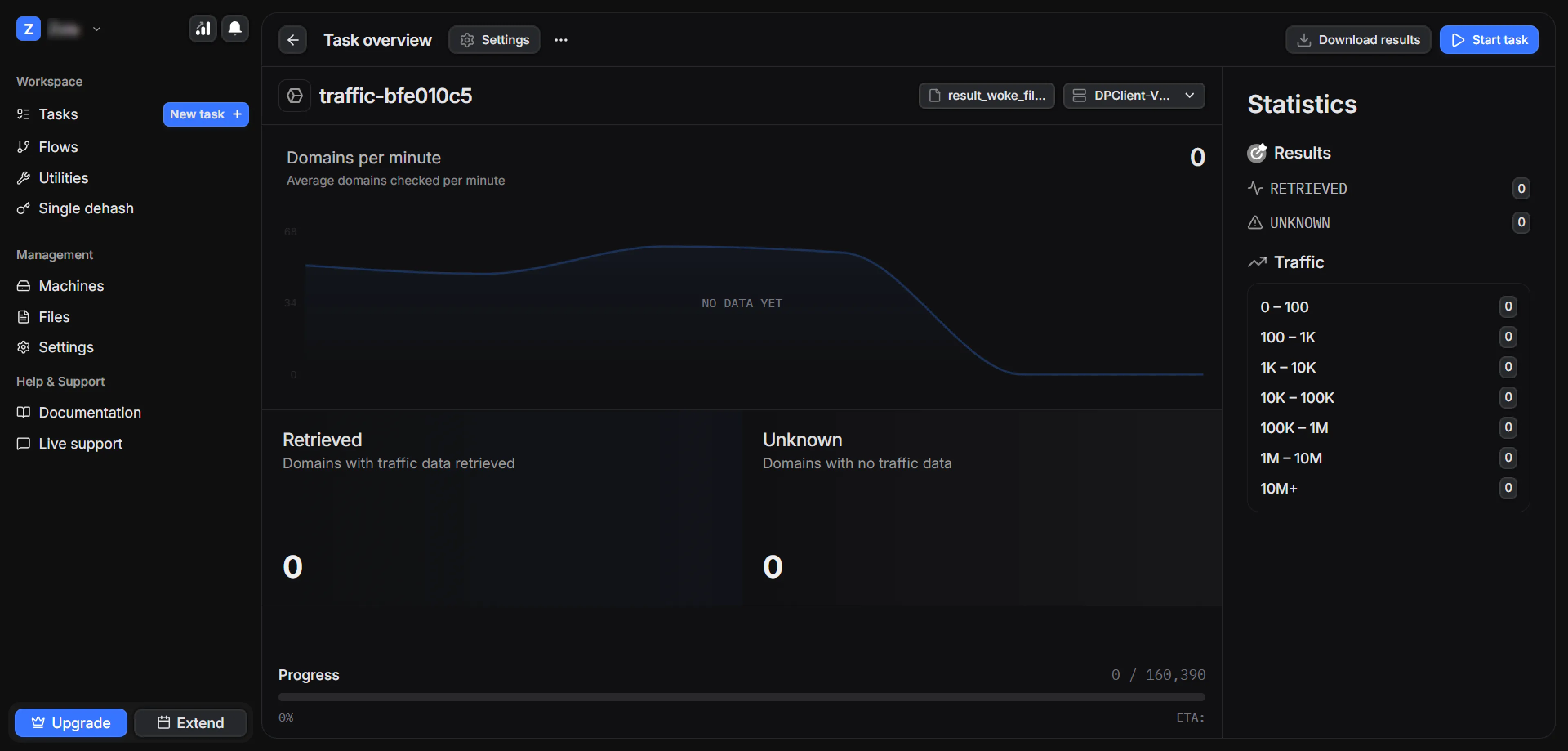Image resolution: width=1568 pixels, height=751 pixels.
Task: Open Machines management page
Action: click(71, 286)
